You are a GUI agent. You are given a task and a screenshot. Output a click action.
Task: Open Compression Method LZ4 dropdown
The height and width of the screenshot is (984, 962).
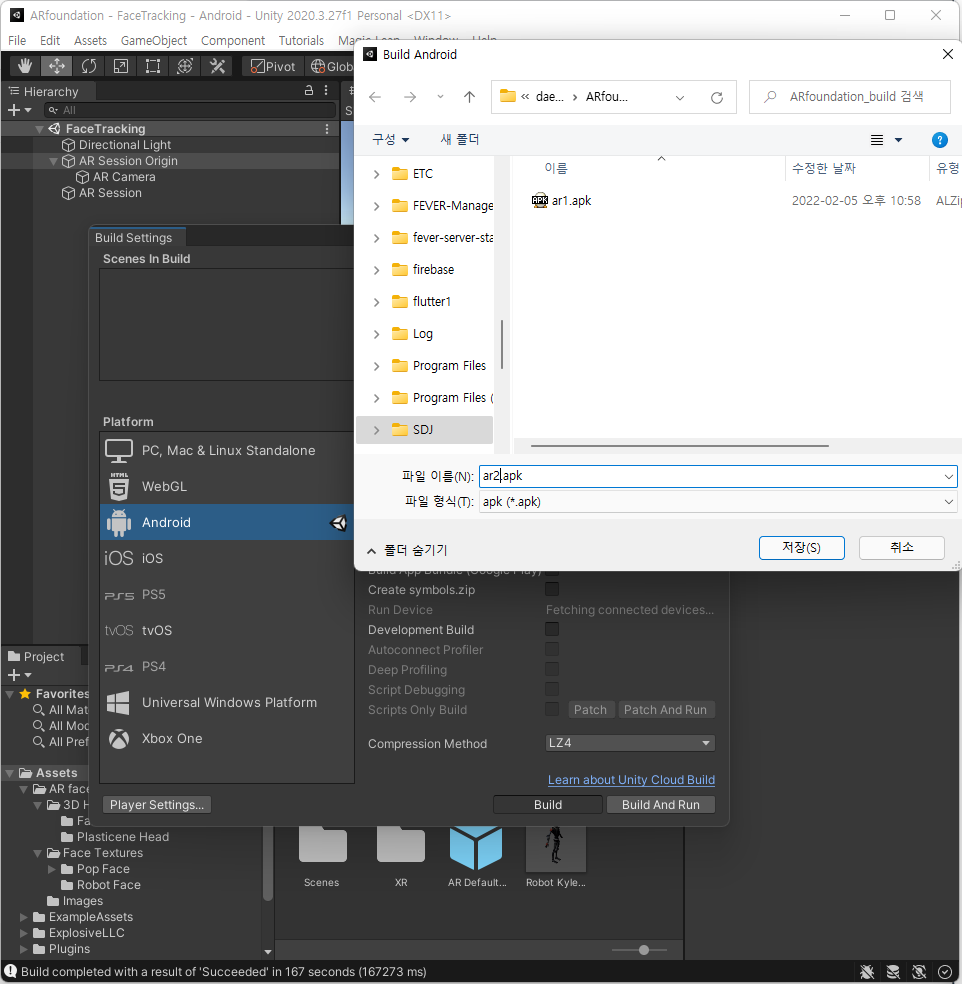[630, 743]
